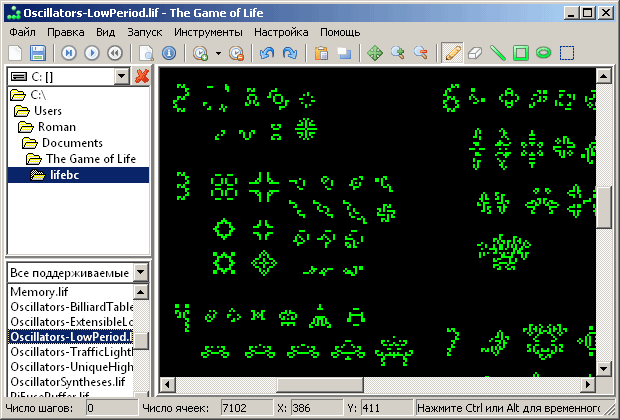Select the dashed rectangle selection tool
This screenshot has width=620, height=420.
567,53
